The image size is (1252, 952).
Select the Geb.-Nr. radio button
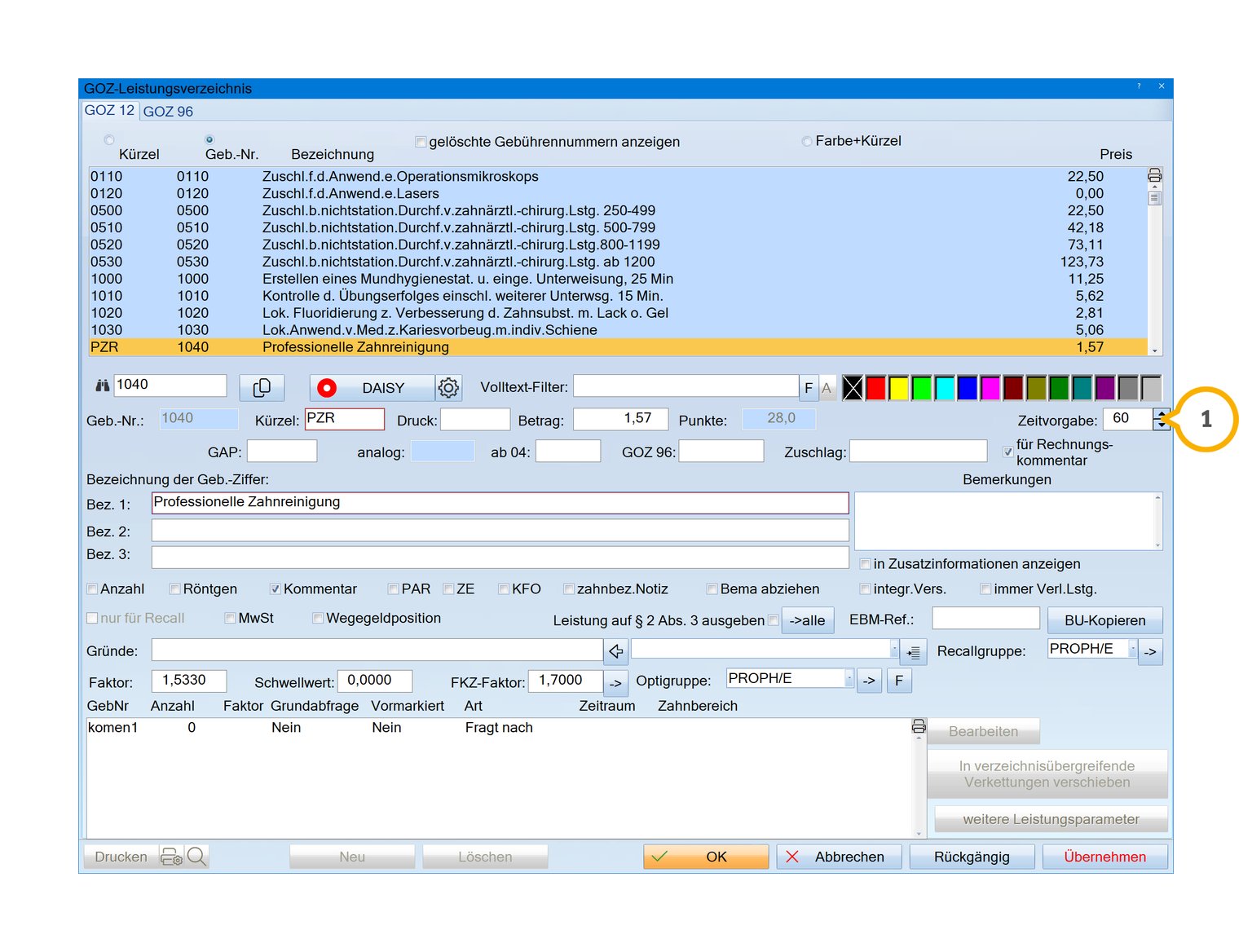[x=209, y=140]
